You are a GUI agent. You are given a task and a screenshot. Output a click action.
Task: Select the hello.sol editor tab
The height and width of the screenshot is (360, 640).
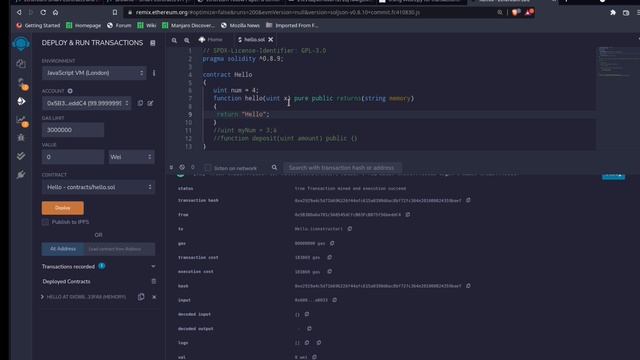coord(251,40)
